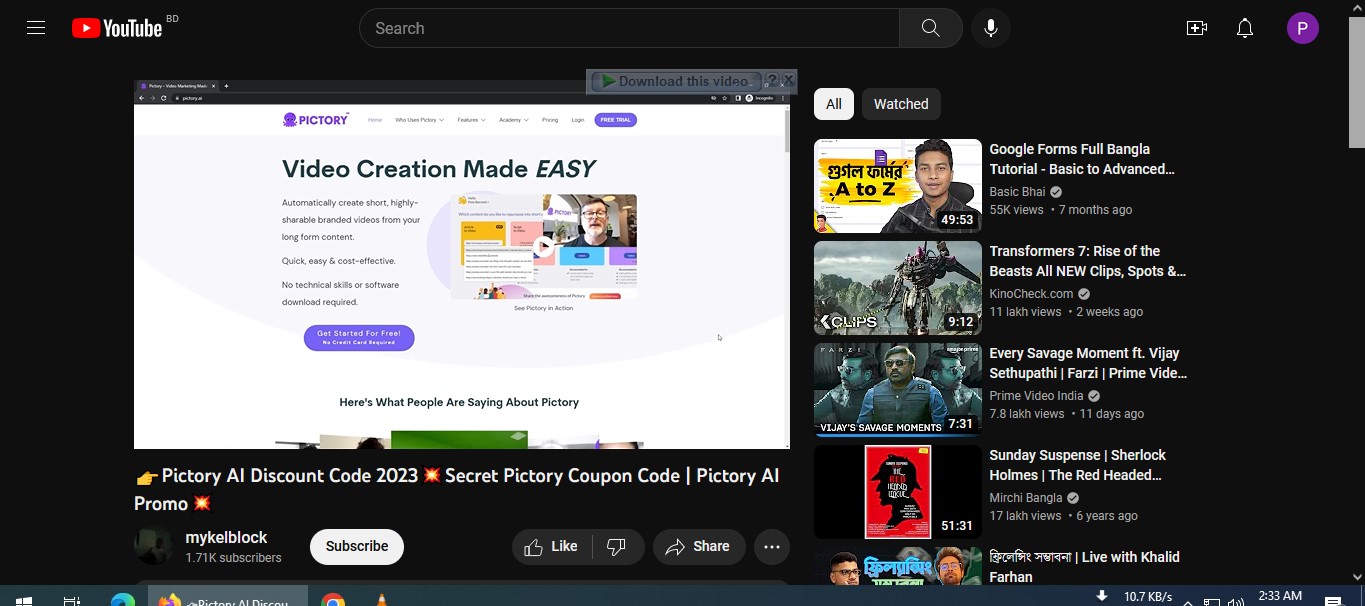The image size is (1365, 606).
Task: Start voice search with microphone icon
Action: [x=990, y=28]
